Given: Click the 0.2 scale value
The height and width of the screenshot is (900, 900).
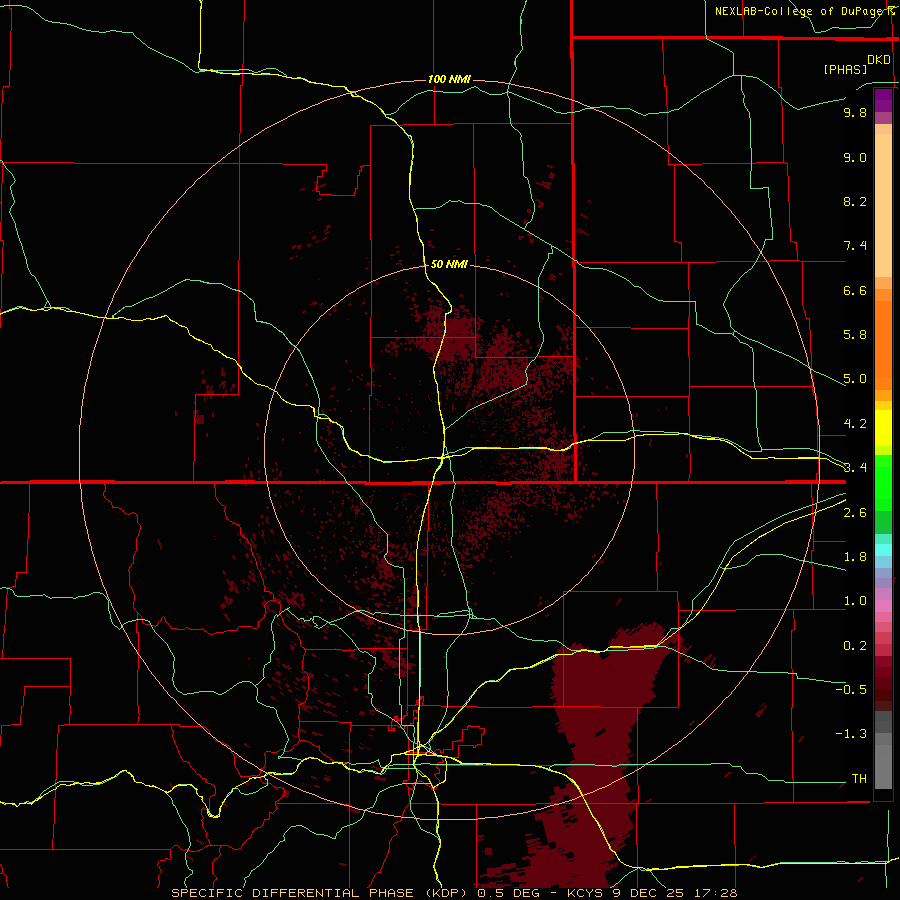Looking at the screenshot, I should pos(855,646).
